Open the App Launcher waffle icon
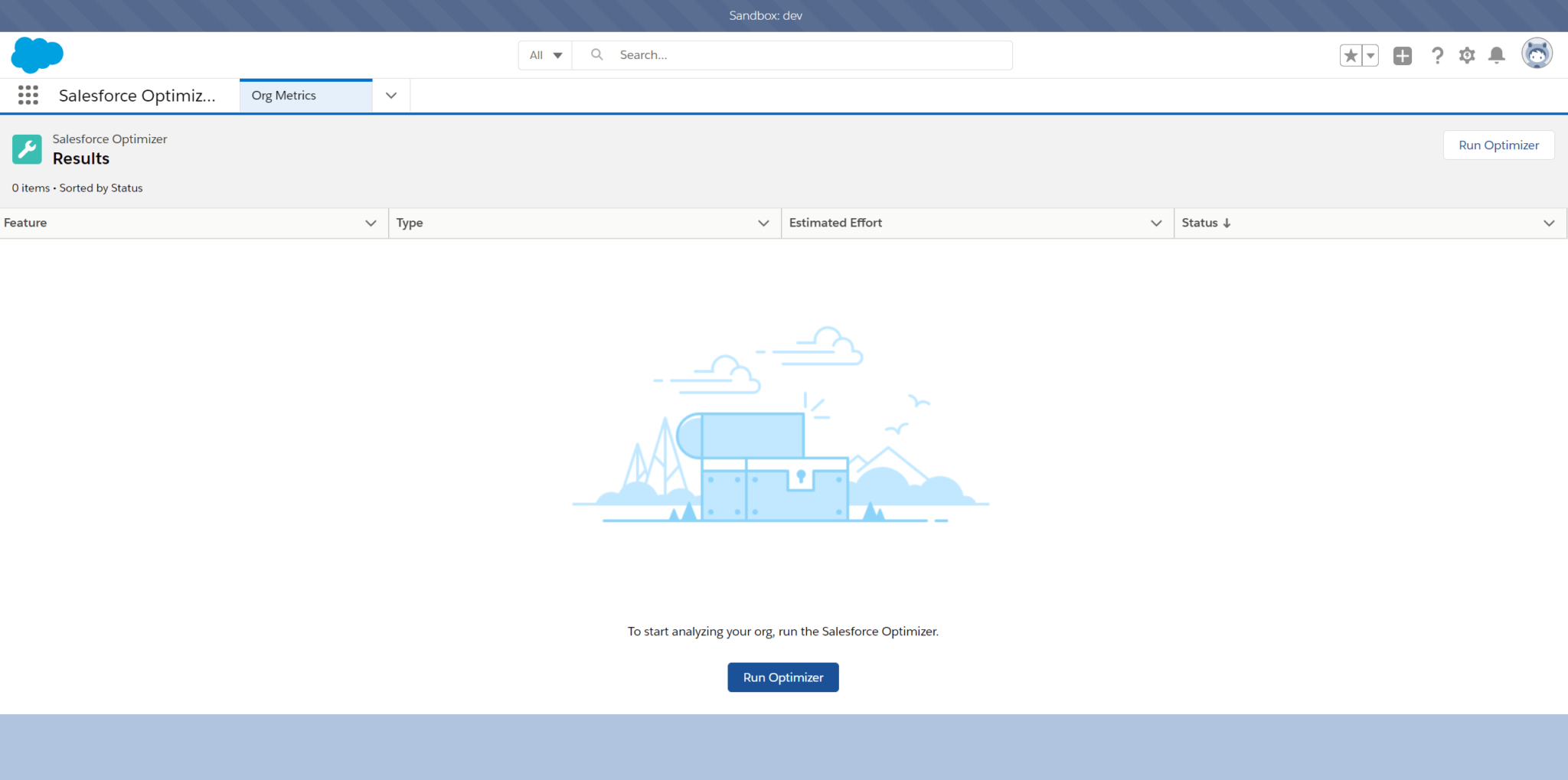The height and width of the screenshot is (780, 1568). click(x=28, y=95)
